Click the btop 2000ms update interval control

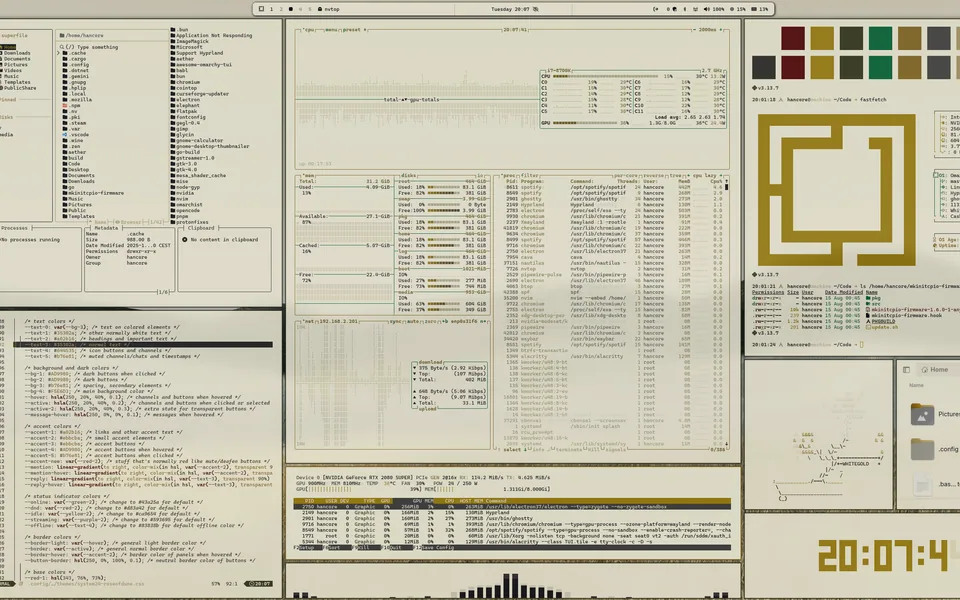[x=707, y=29]
